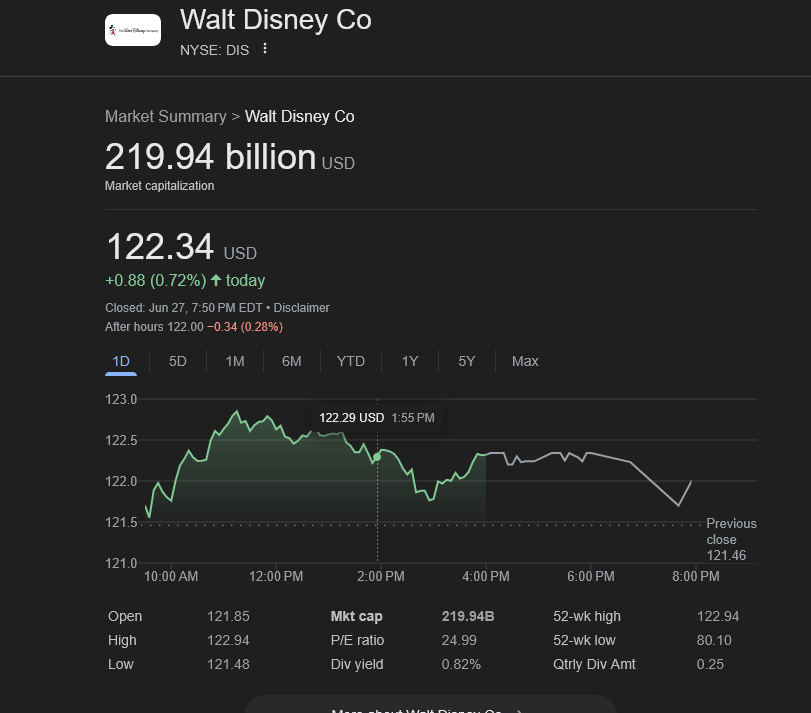811x713 pixels.
Task: Click the Market capitalization label
Action: pos(159,186)
